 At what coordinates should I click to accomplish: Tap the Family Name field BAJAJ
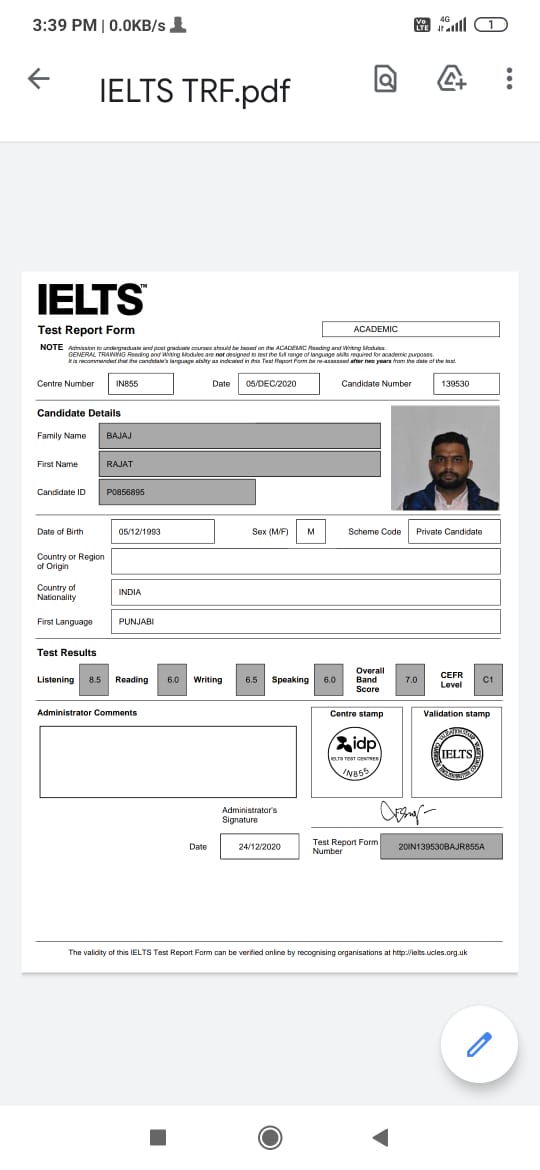coord(239,436)
